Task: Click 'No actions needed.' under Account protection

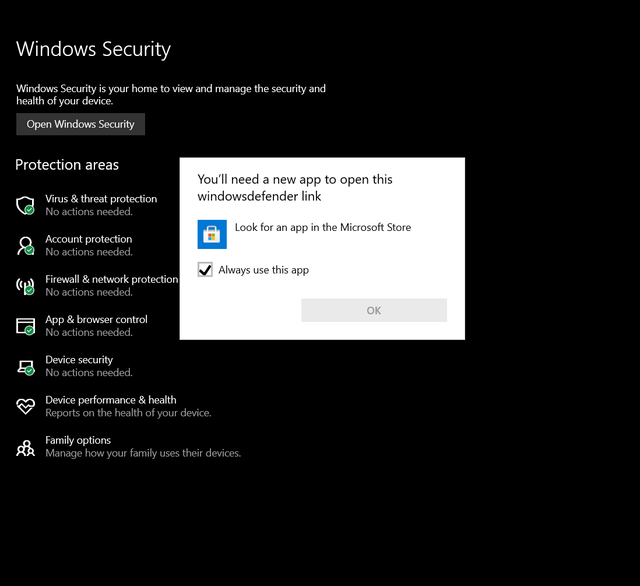Action: click(x=89, y=252)
